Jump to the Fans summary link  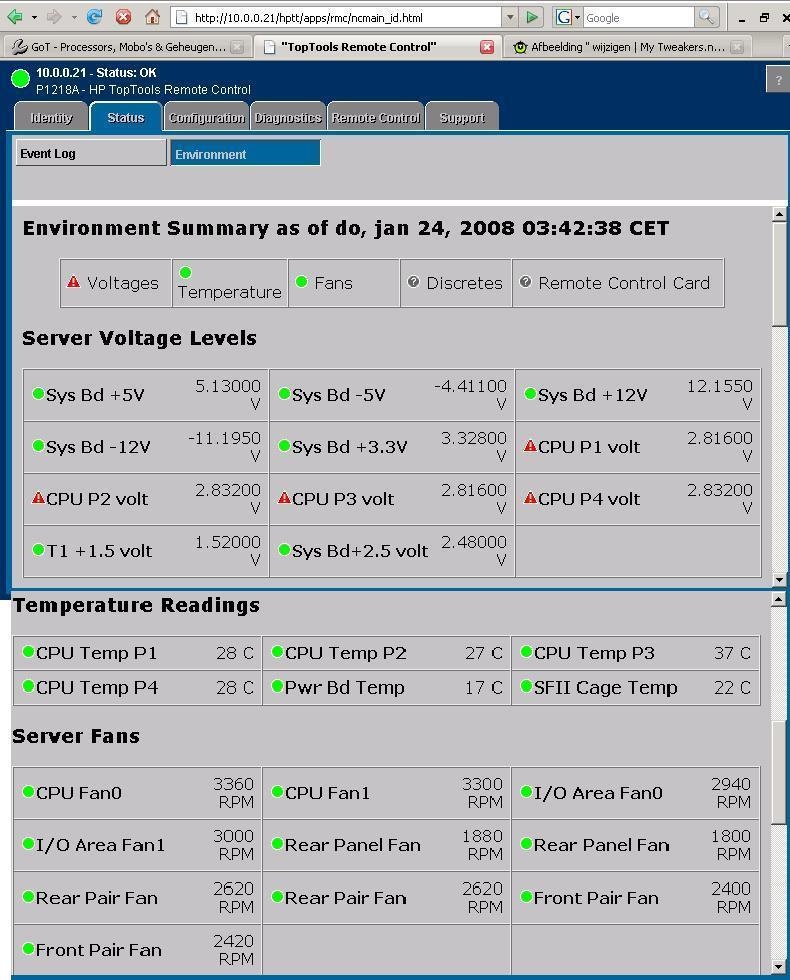point(333,283)
